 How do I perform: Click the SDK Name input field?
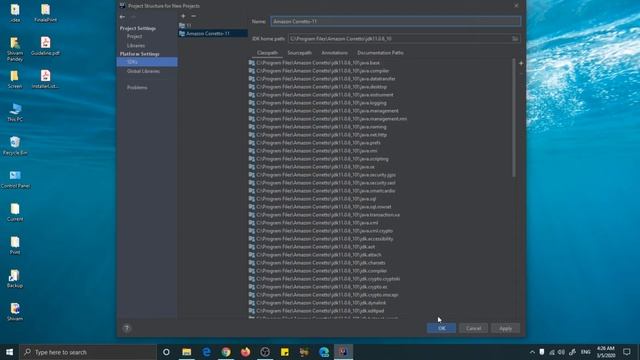pos(396,21)
